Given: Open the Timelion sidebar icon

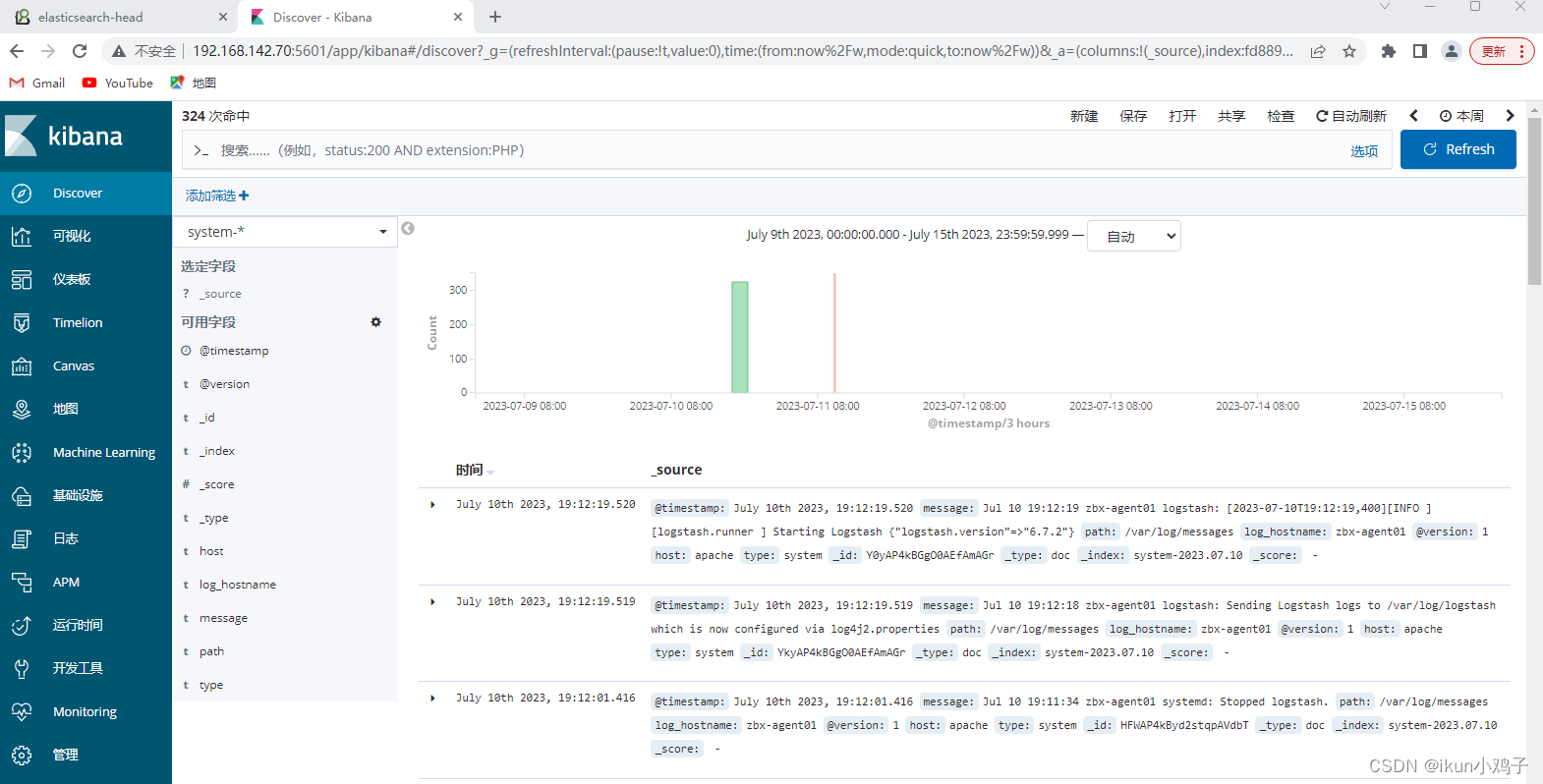Looking at the screenshot, I should pyautogui.click(x=22, y=323).
